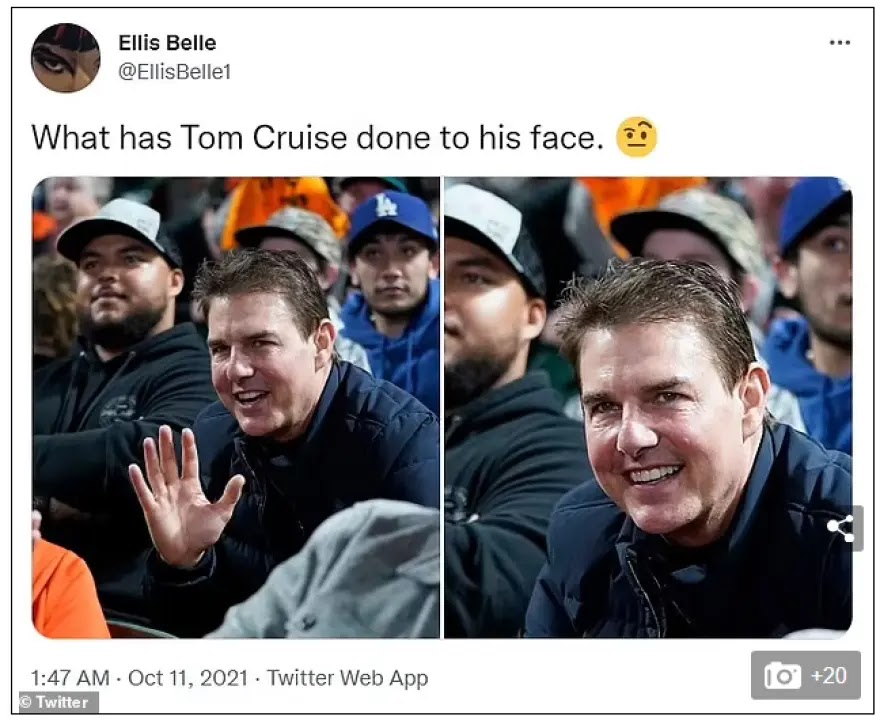Image resolution: width=880 pixels, height=720 pixels.
Task: Open the Ellis Belle display name
Action: click(167, 43)
